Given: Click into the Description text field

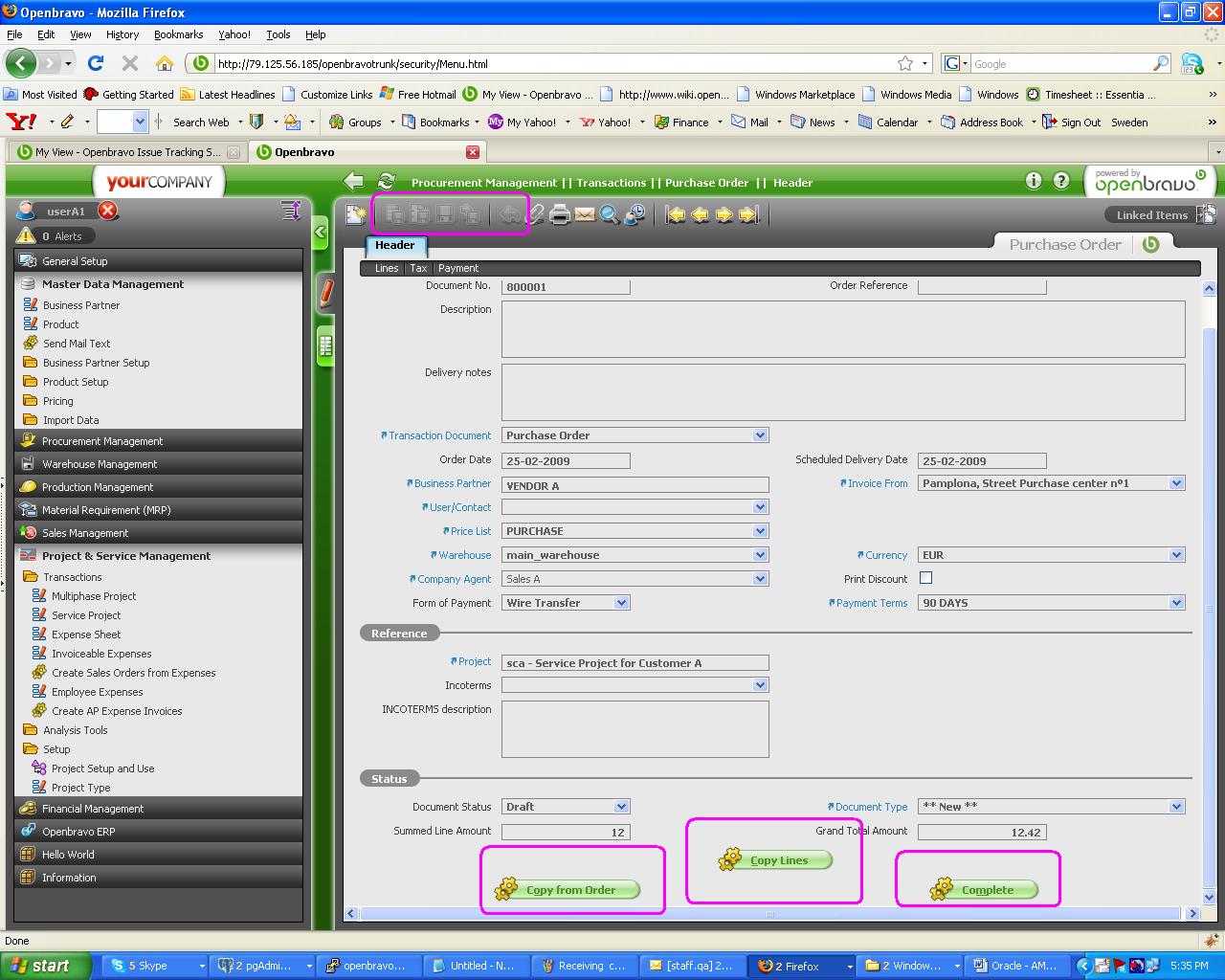Looking at the screenshot, I should tap(842, 329).
